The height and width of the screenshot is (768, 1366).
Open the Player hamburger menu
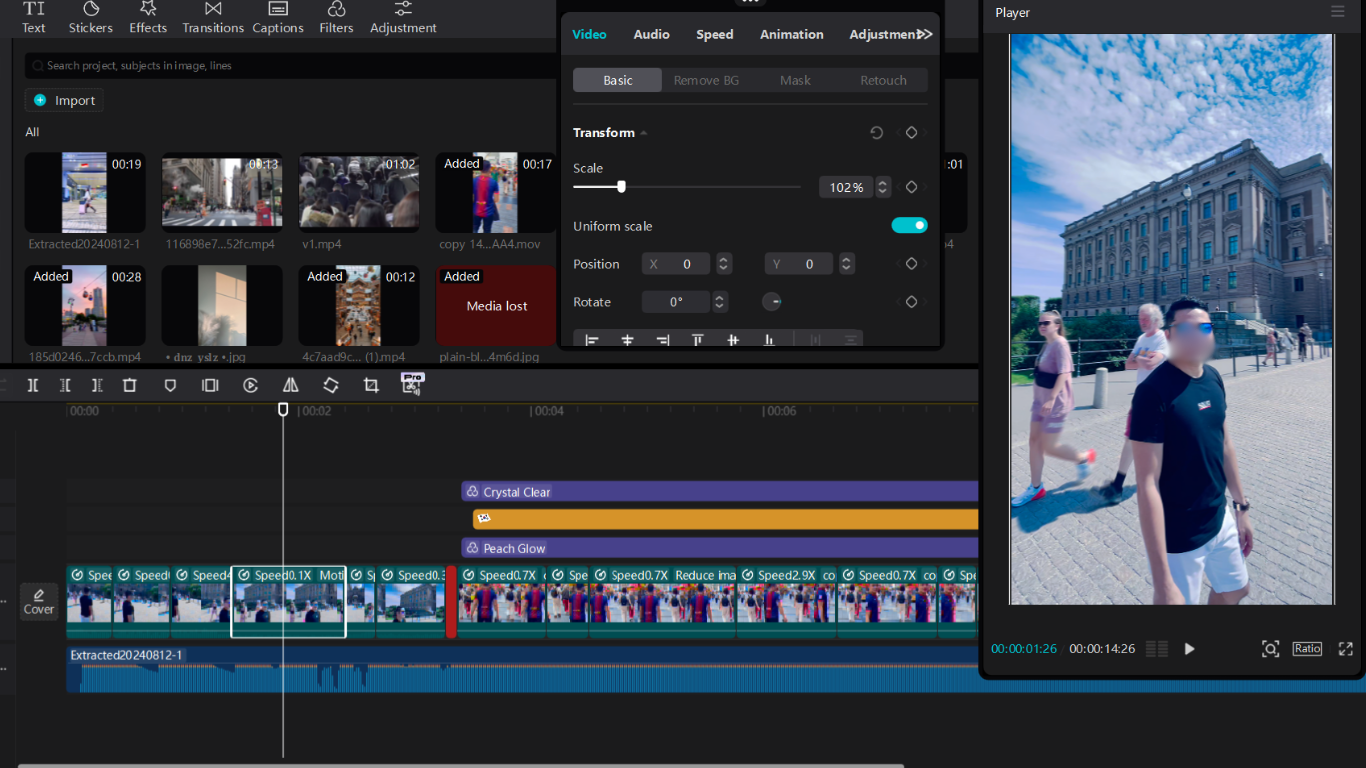pyautogui.click(x=1337, y=12)
